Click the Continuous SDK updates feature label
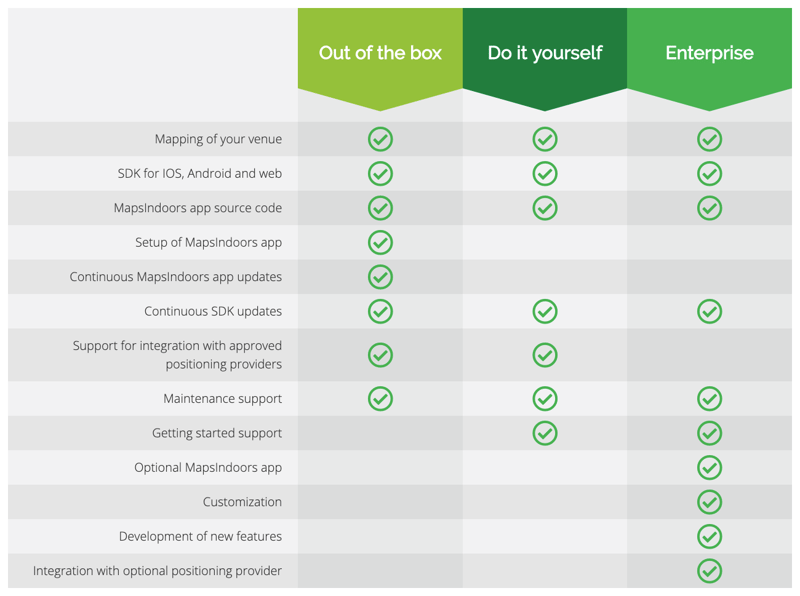The width and height of the screenshot is (800, 596). (213, 311)
